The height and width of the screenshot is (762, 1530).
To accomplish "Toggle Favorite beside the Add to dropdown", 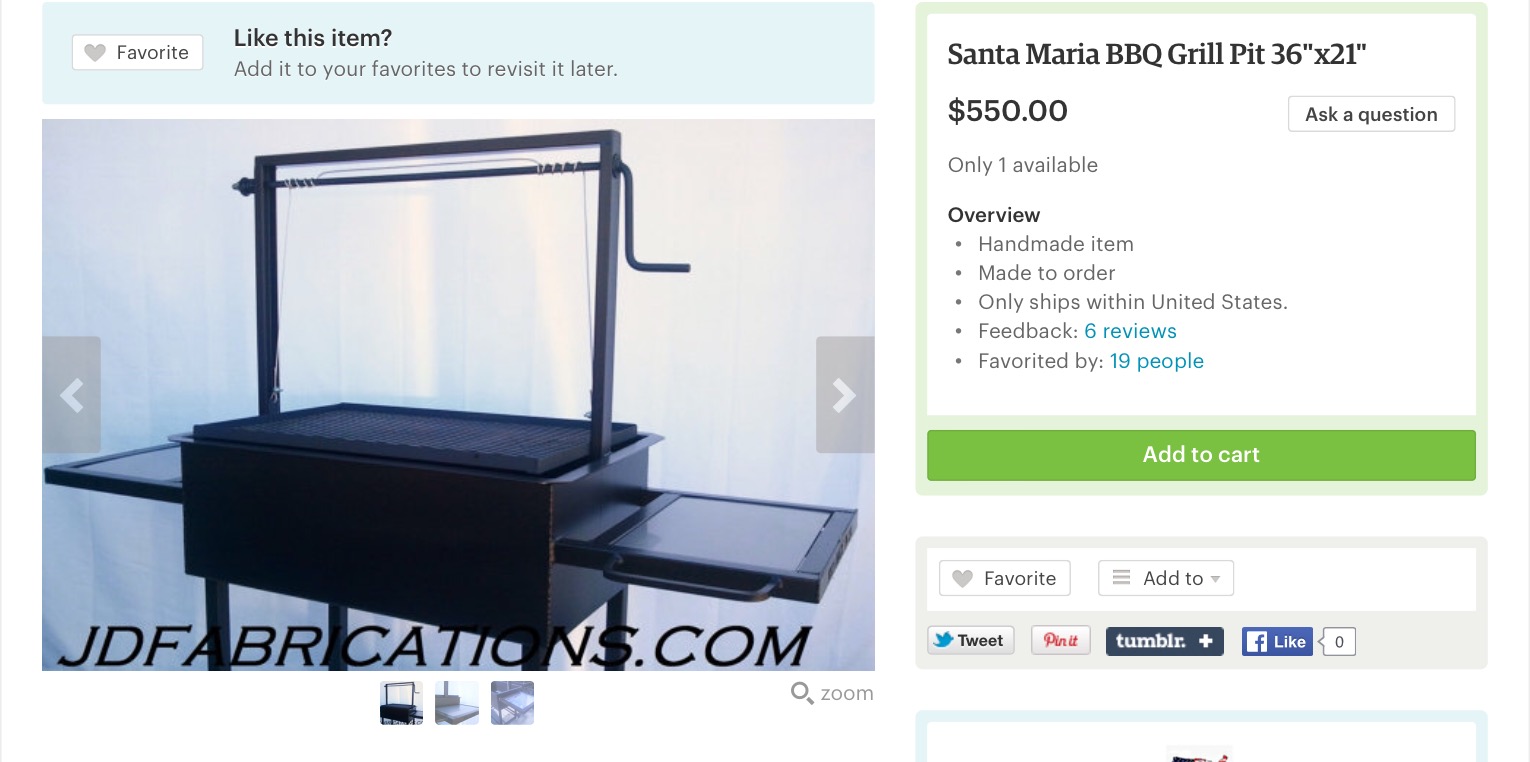I will pos(1005,578).
